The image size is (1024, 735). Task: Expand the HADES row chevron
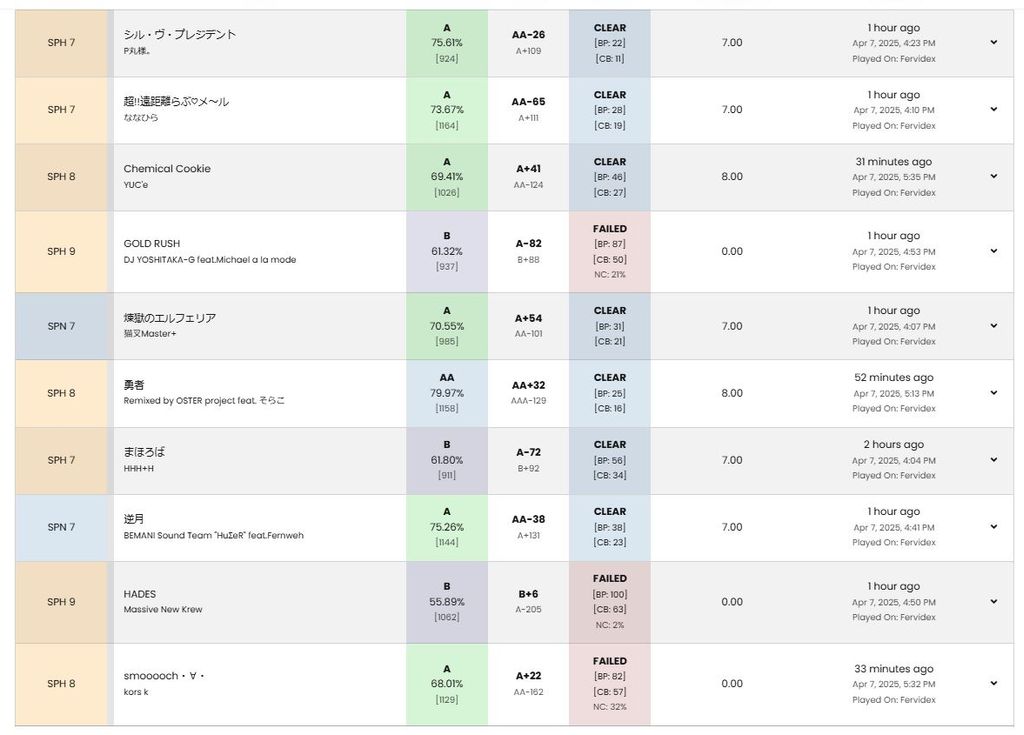993,602
